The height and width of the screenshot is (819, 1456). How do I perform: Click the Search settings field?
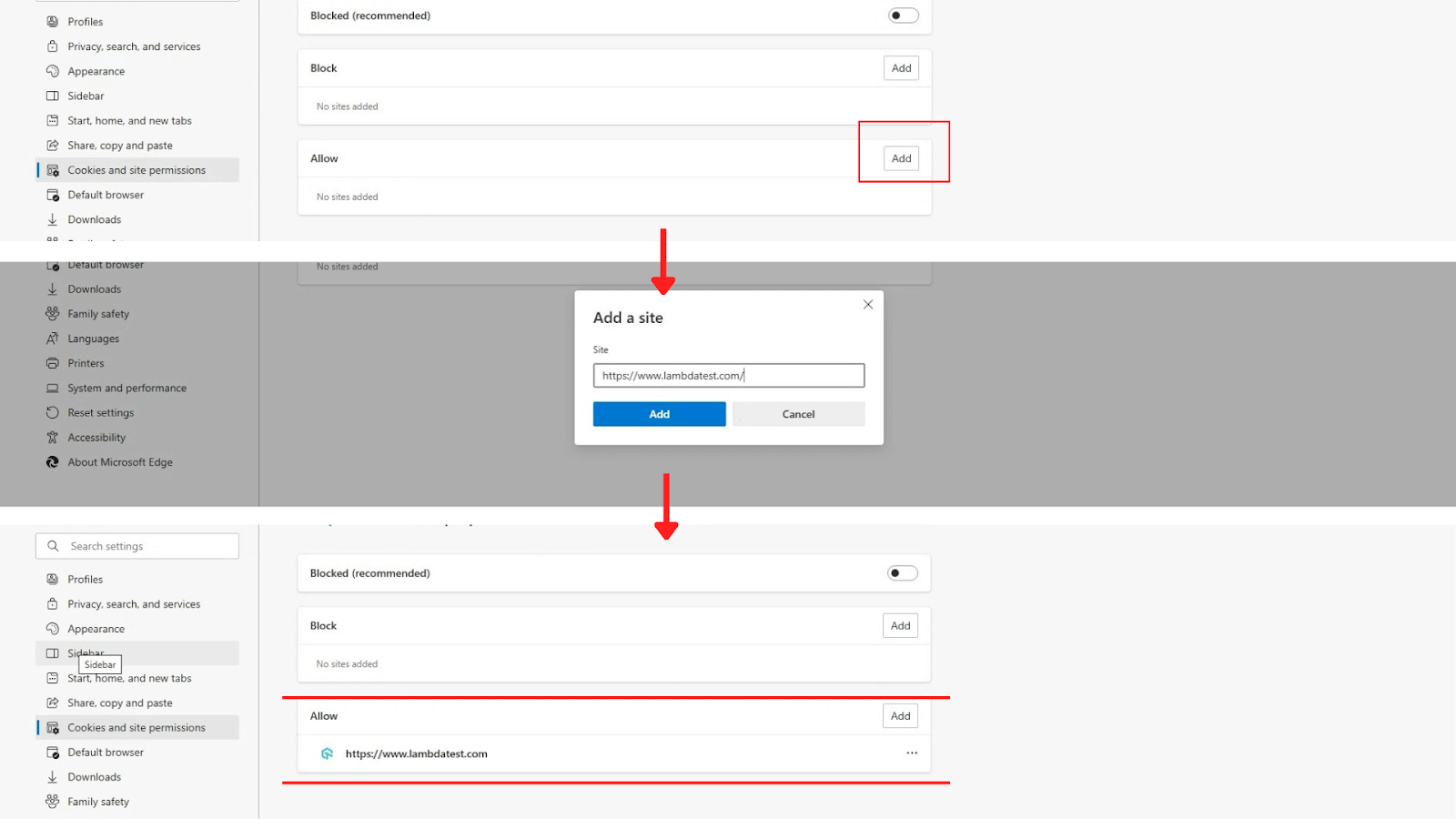tap(137, 546)
